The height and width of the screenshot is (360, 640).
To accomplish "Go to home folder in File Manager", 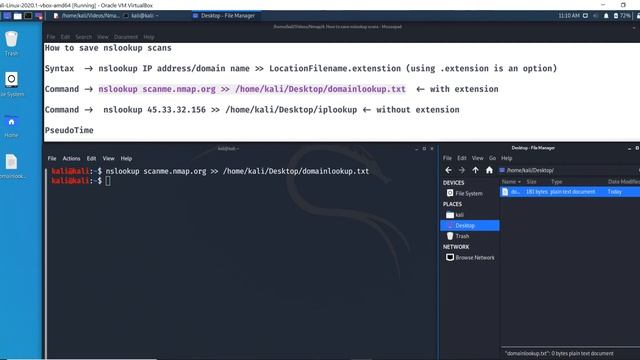I will coord(489,170).
